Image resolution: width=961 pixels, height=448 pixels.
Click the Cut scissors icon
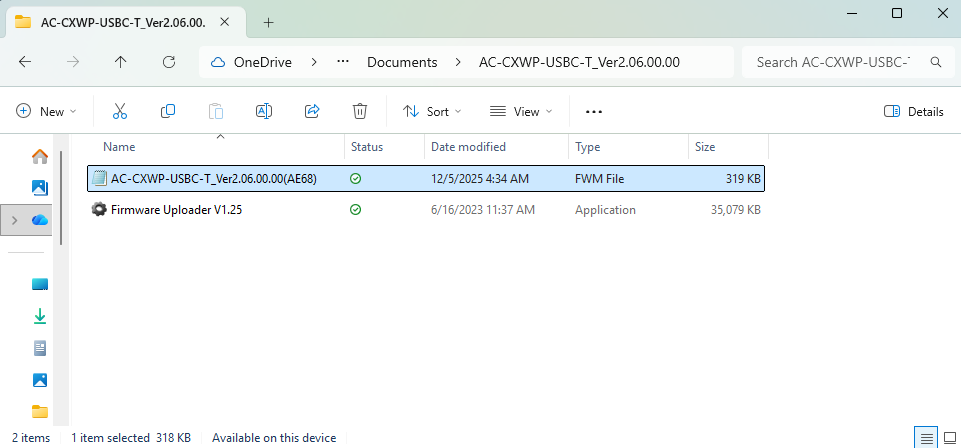coord(120,111)
